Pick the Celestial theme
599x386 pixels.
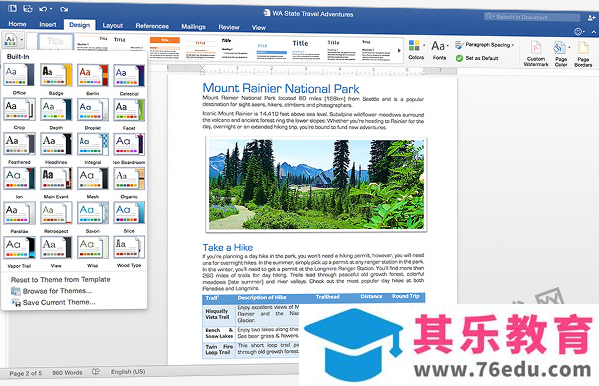[x=129, y=76]
